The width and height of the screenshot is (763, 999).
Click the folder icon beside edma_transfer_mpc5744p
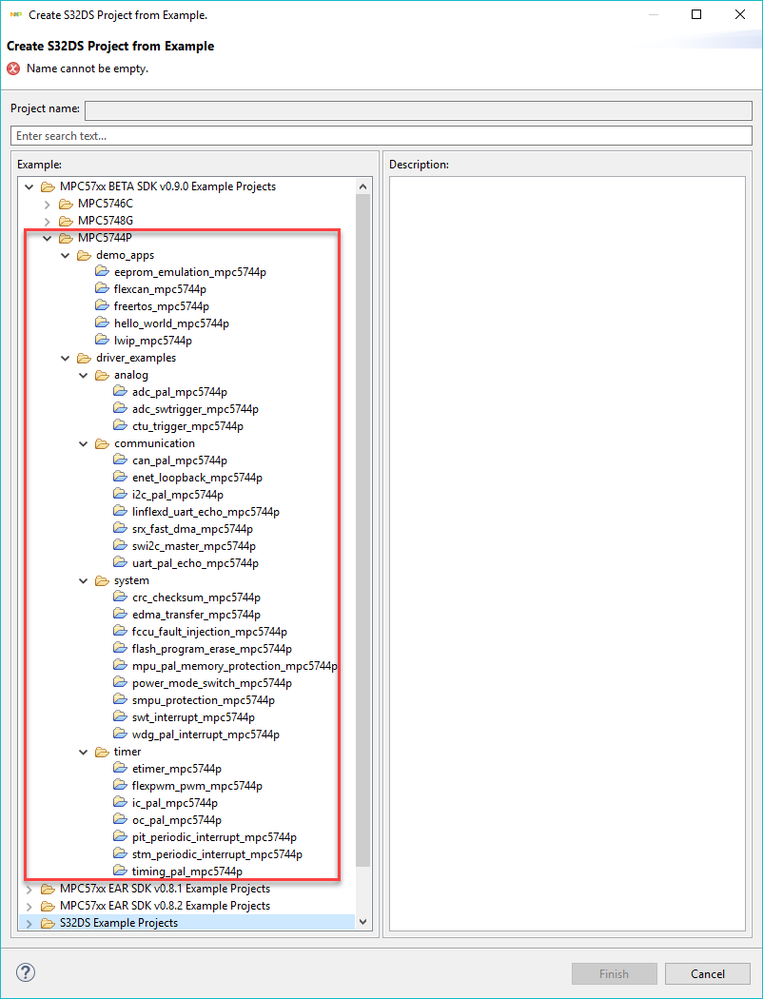coord(120,614)
